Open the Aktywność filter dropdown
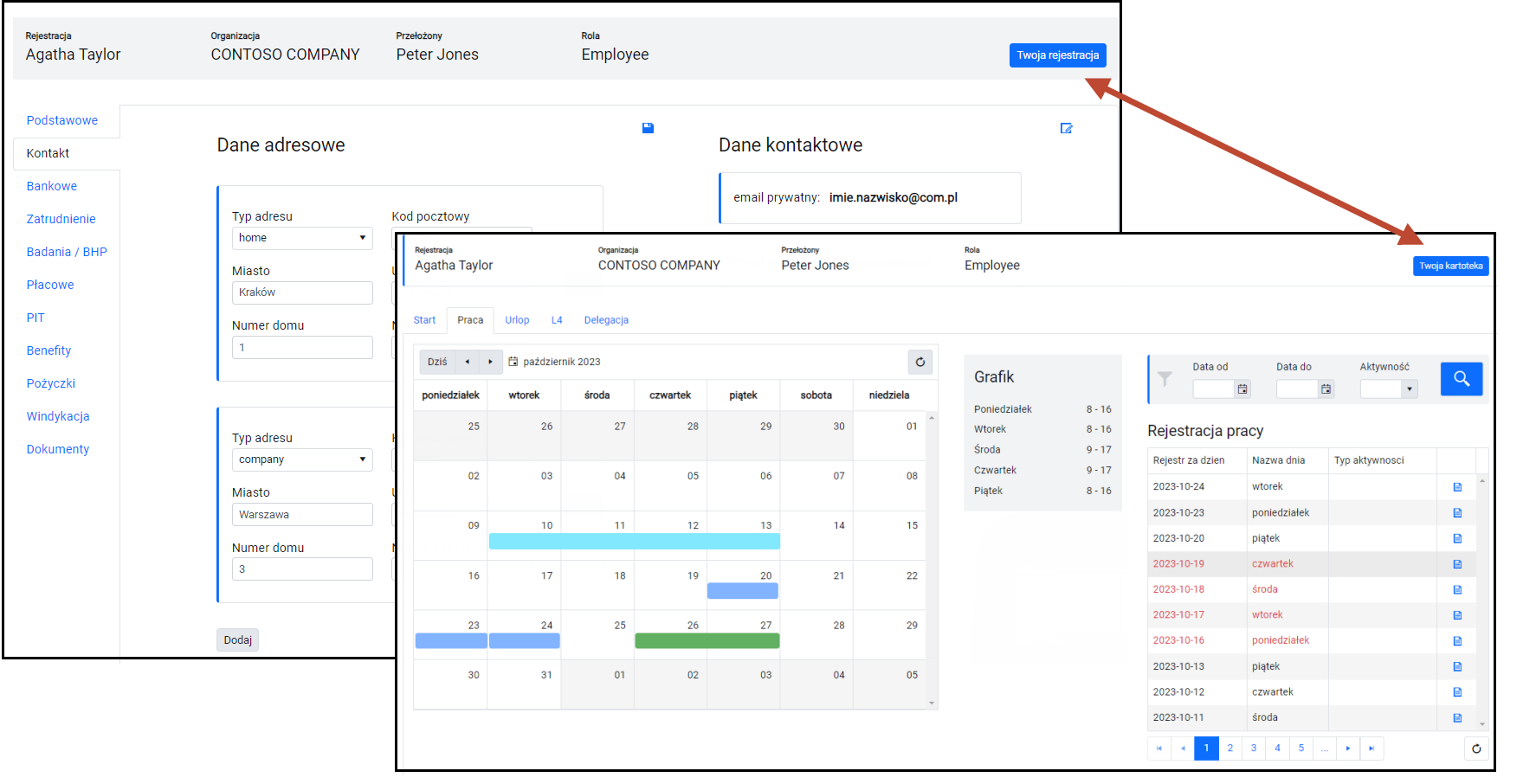The image size is (1536, 784). click(x=1410, y=389)
